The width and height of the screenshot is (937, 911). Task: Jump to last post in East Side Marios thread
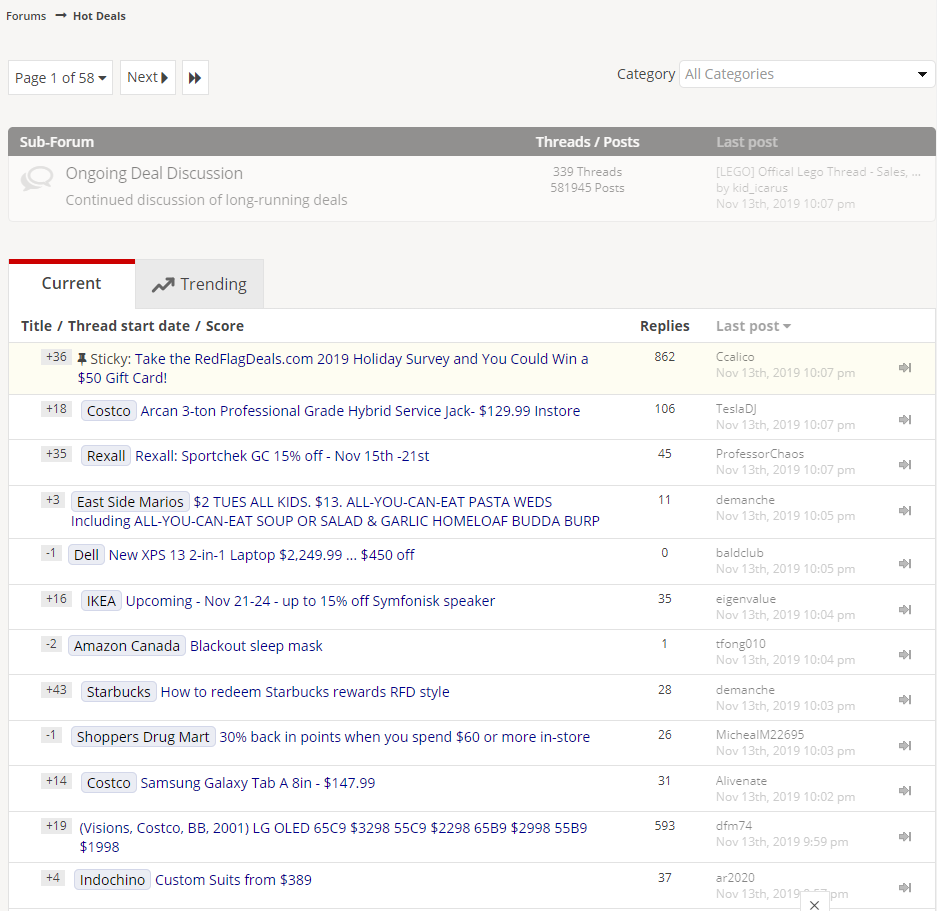[905, 510]
